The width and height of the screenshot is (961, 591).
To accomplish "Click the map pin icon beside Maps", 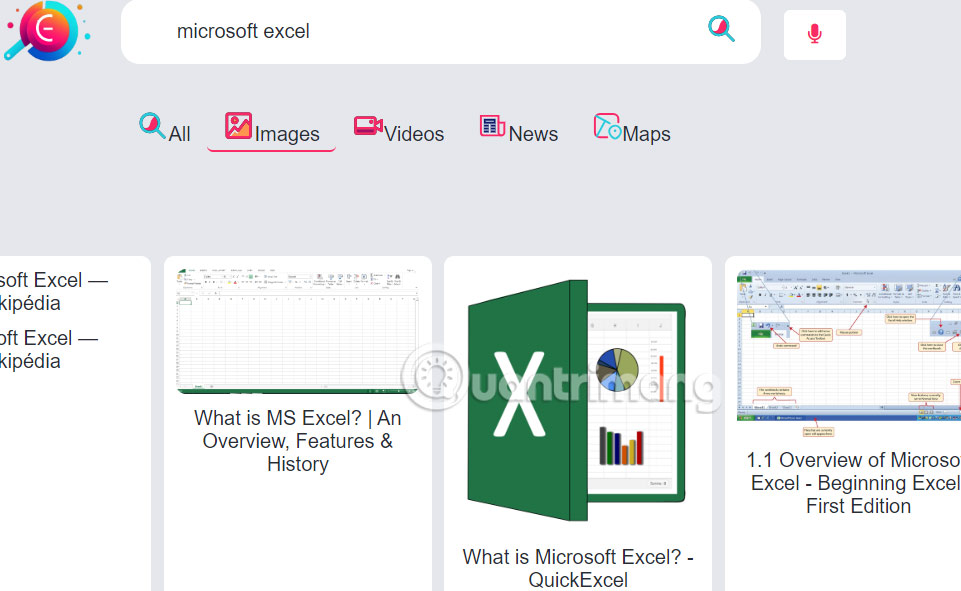I will (607, 126).
